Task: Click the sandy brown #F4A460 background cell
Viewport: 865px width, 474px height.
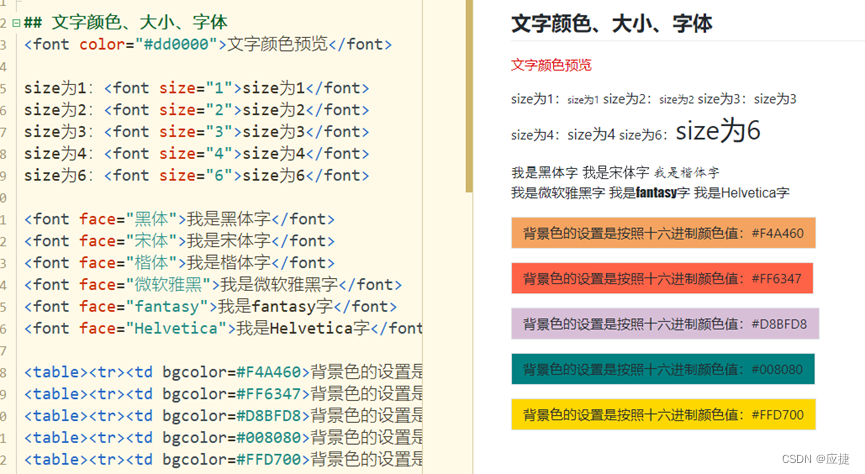Action: click(x=663, y=233)
